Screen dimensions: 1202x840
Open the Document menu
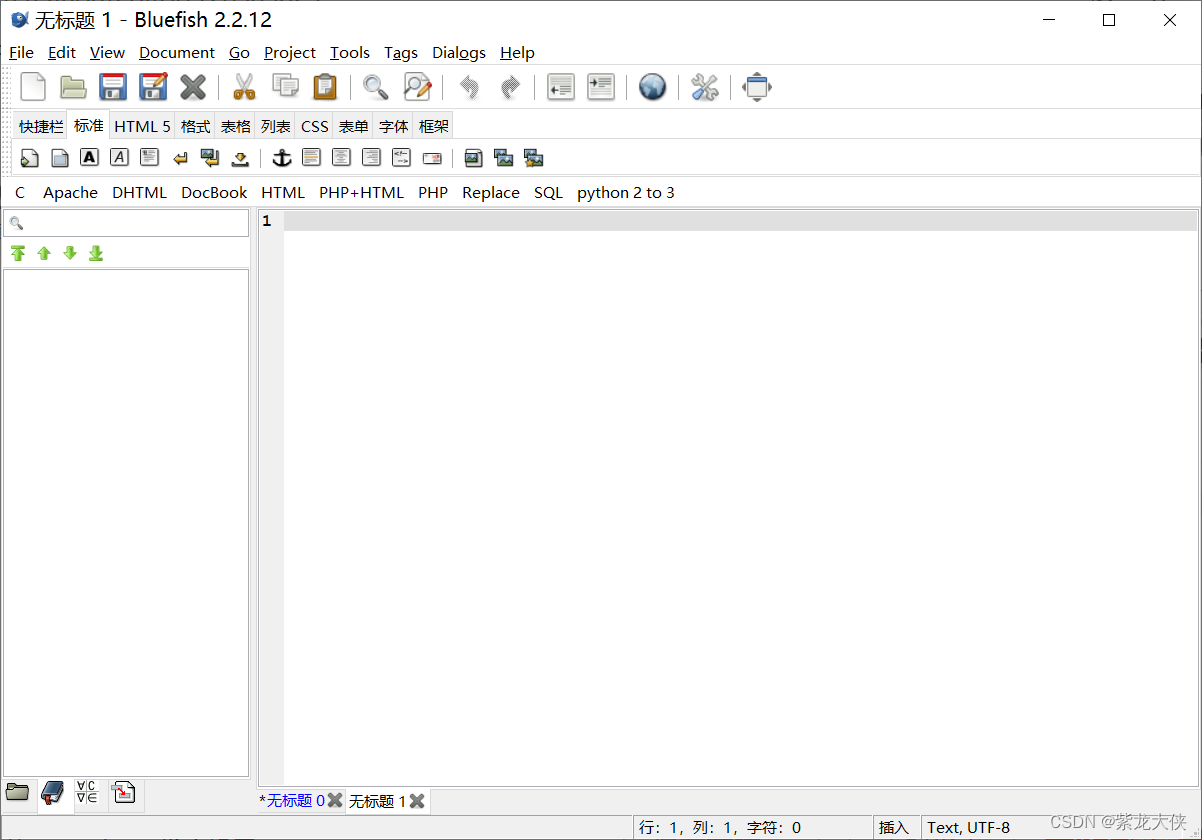177,52
